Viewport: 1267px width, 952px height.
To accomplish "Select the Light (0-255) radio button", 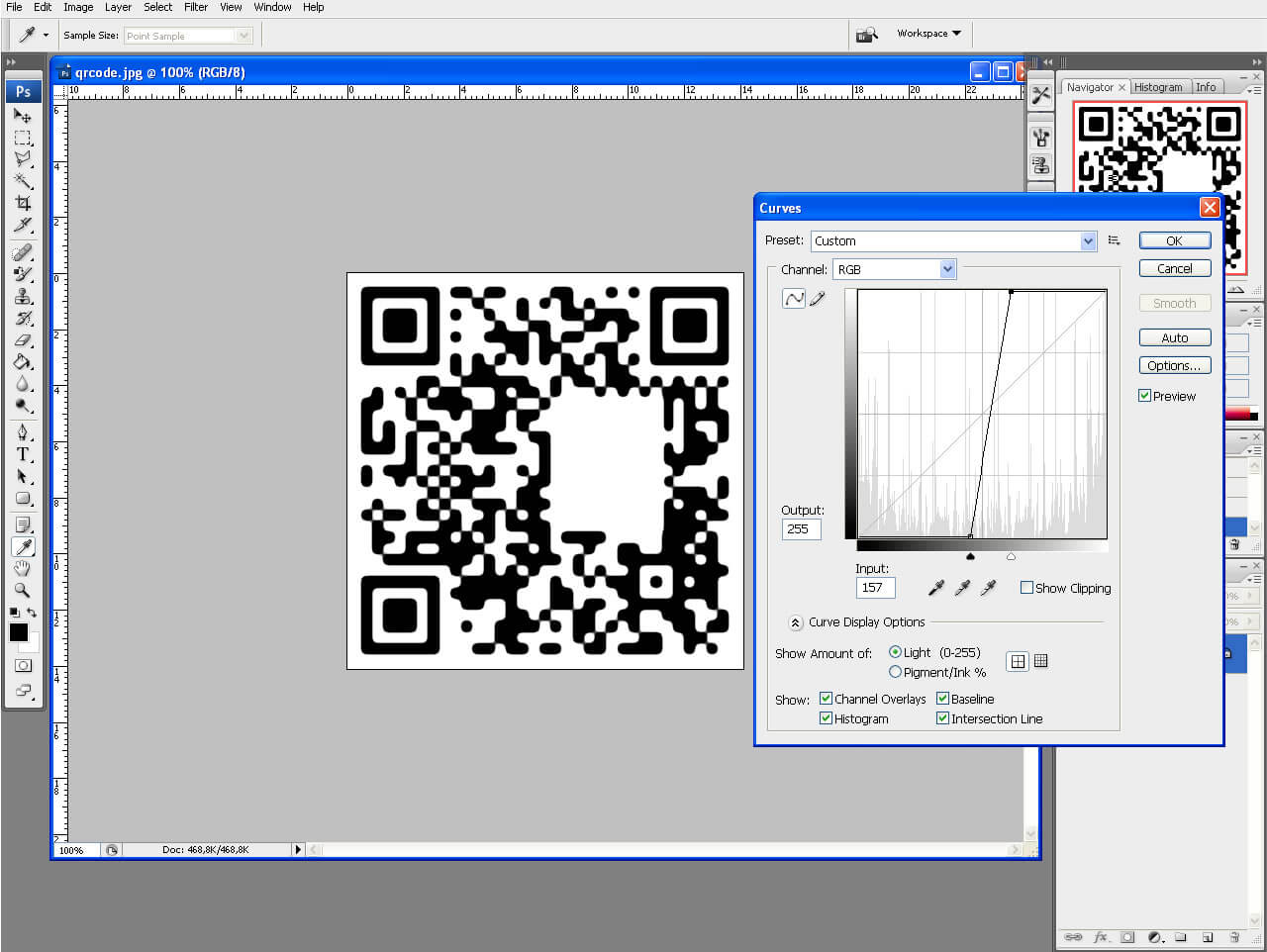I will pos(895,652).
